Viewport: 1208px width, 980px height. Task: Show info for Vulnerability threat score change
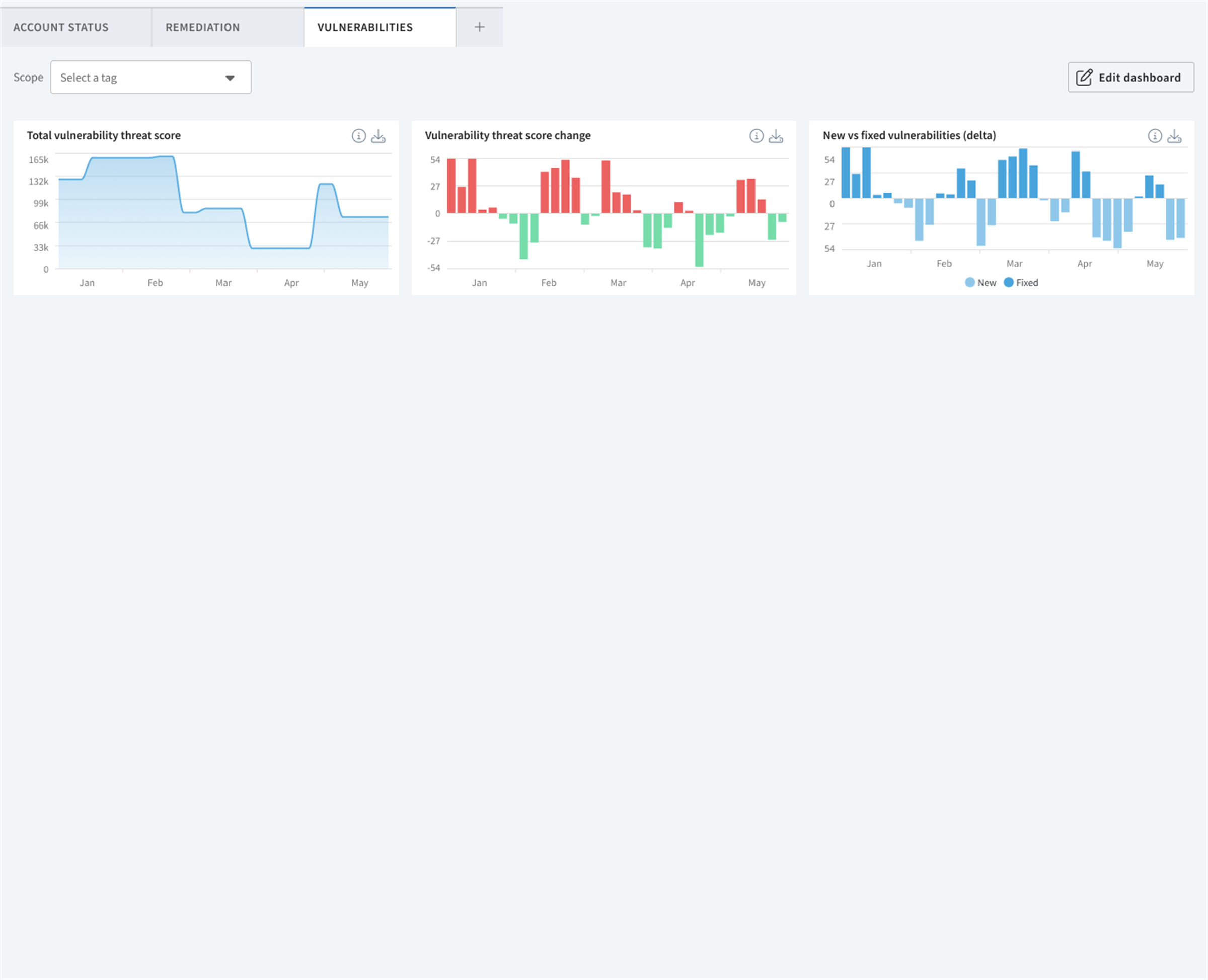click(757, 136)
